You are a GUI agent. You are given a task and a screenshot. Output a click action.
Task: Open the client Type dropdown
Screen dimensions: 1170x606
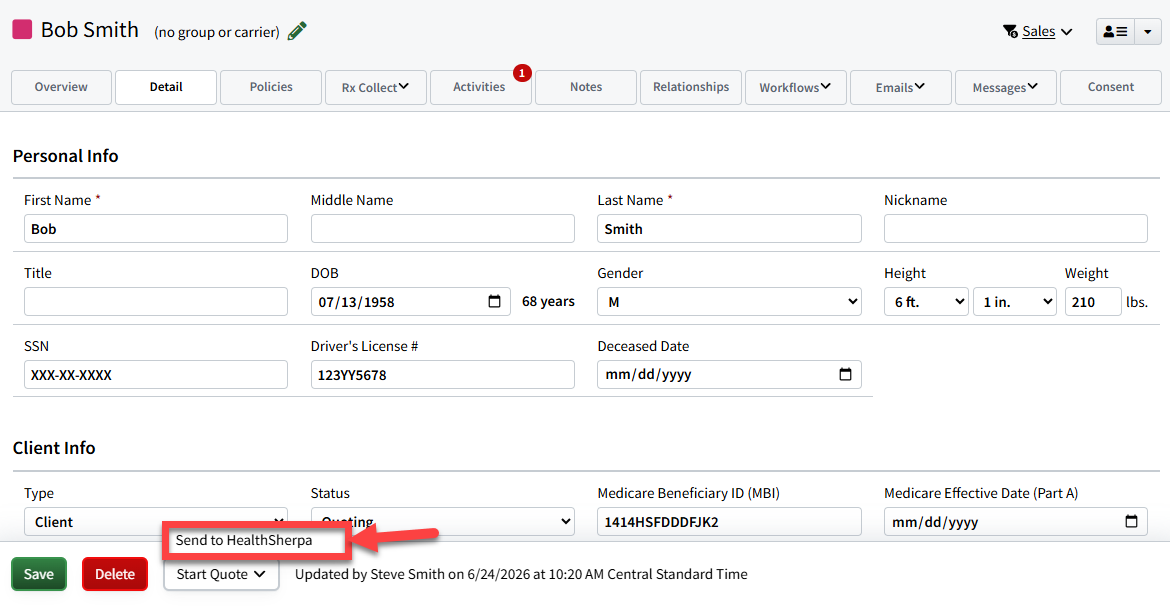click(156, 522)
